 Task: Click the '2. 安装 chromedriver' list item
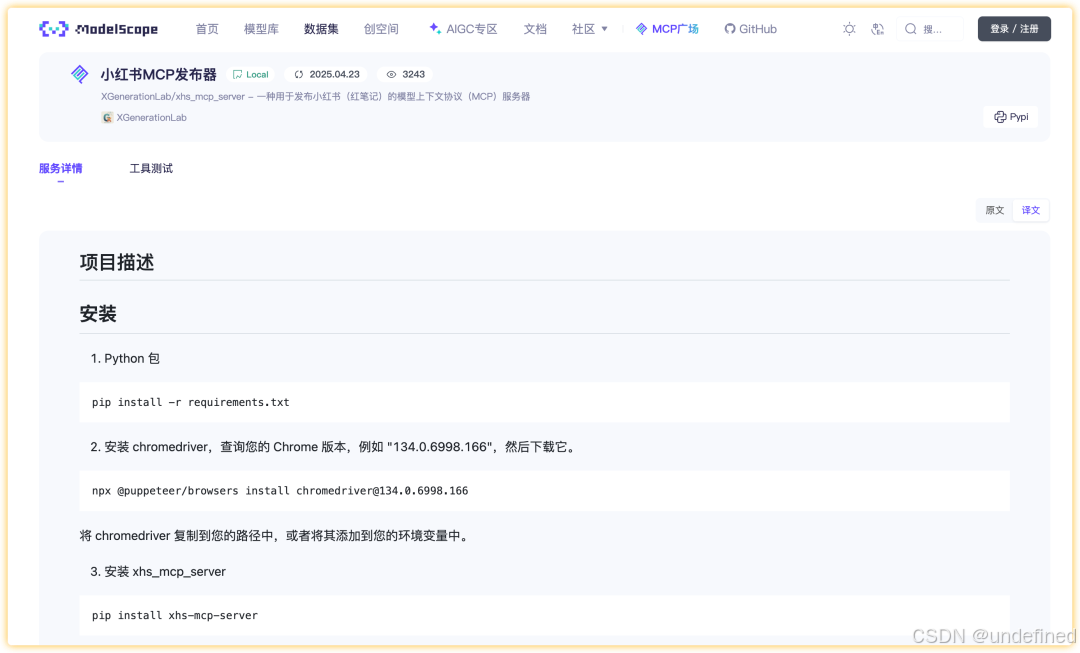pyautogui.click(x=334, y=447)
